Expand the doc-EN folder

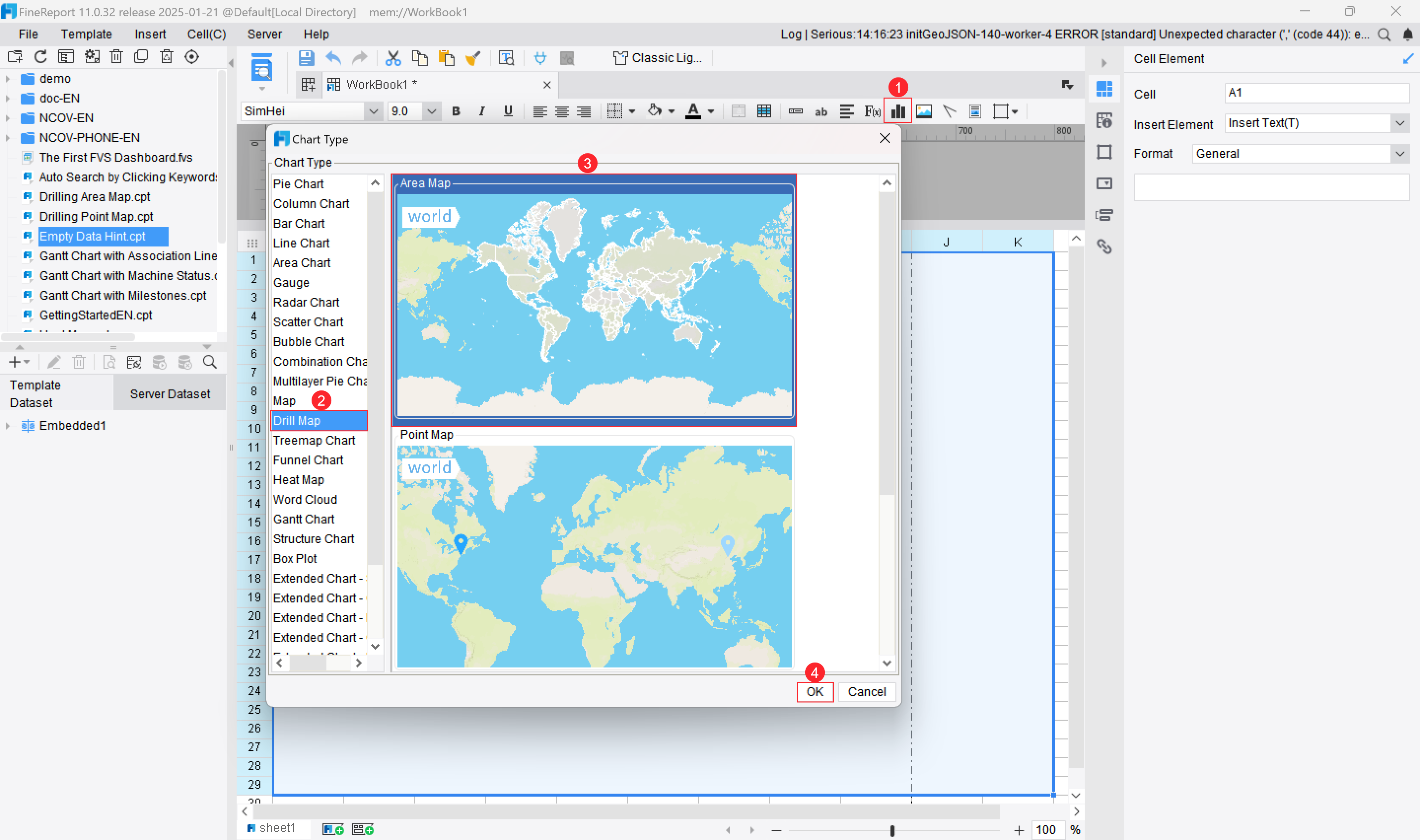[8, 99]
